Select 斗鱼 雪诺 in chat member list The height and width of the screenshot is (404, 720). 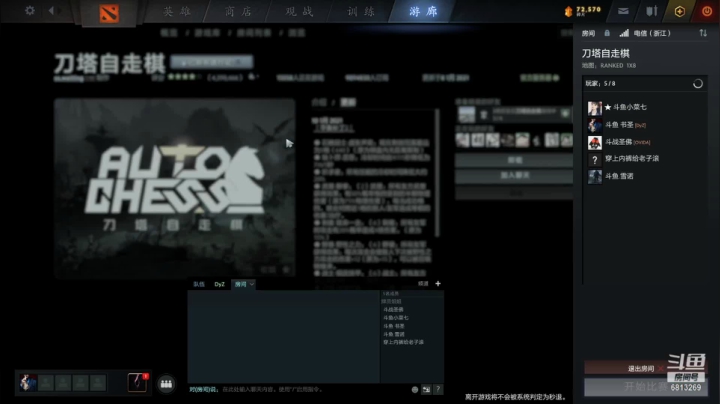click(394, 334)
